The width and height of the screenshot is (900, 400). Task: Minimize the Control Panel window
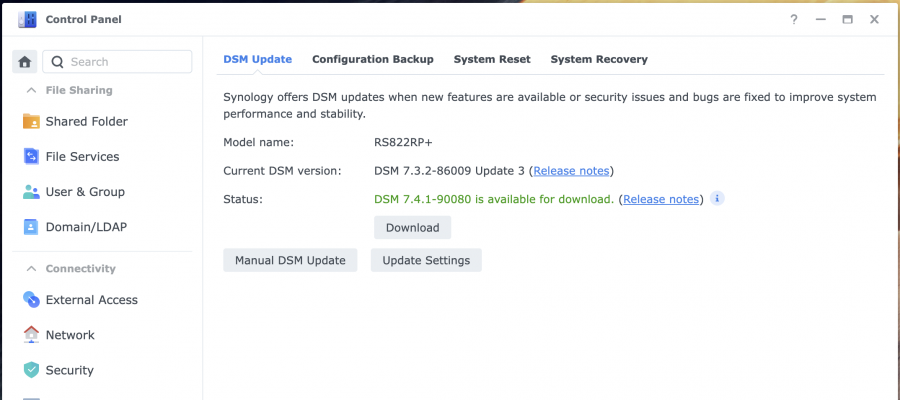point(821,20)
